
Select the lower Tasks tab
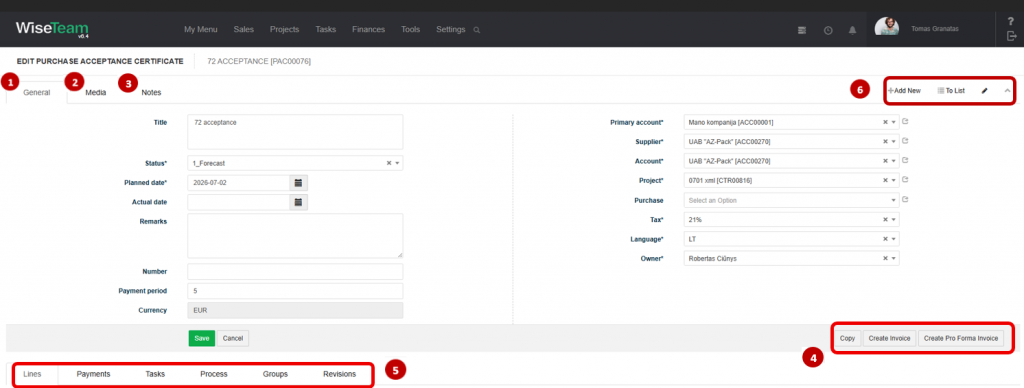click(155, 374)
